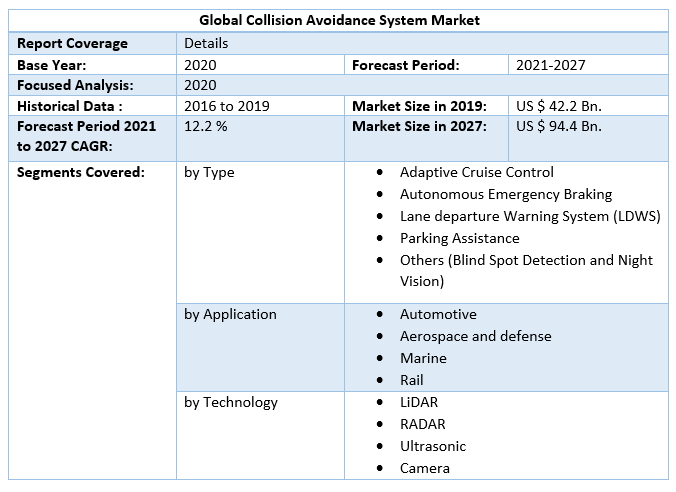Click the 2021-2027 forecast period value

pyautogui.click(x=550, y=65)
